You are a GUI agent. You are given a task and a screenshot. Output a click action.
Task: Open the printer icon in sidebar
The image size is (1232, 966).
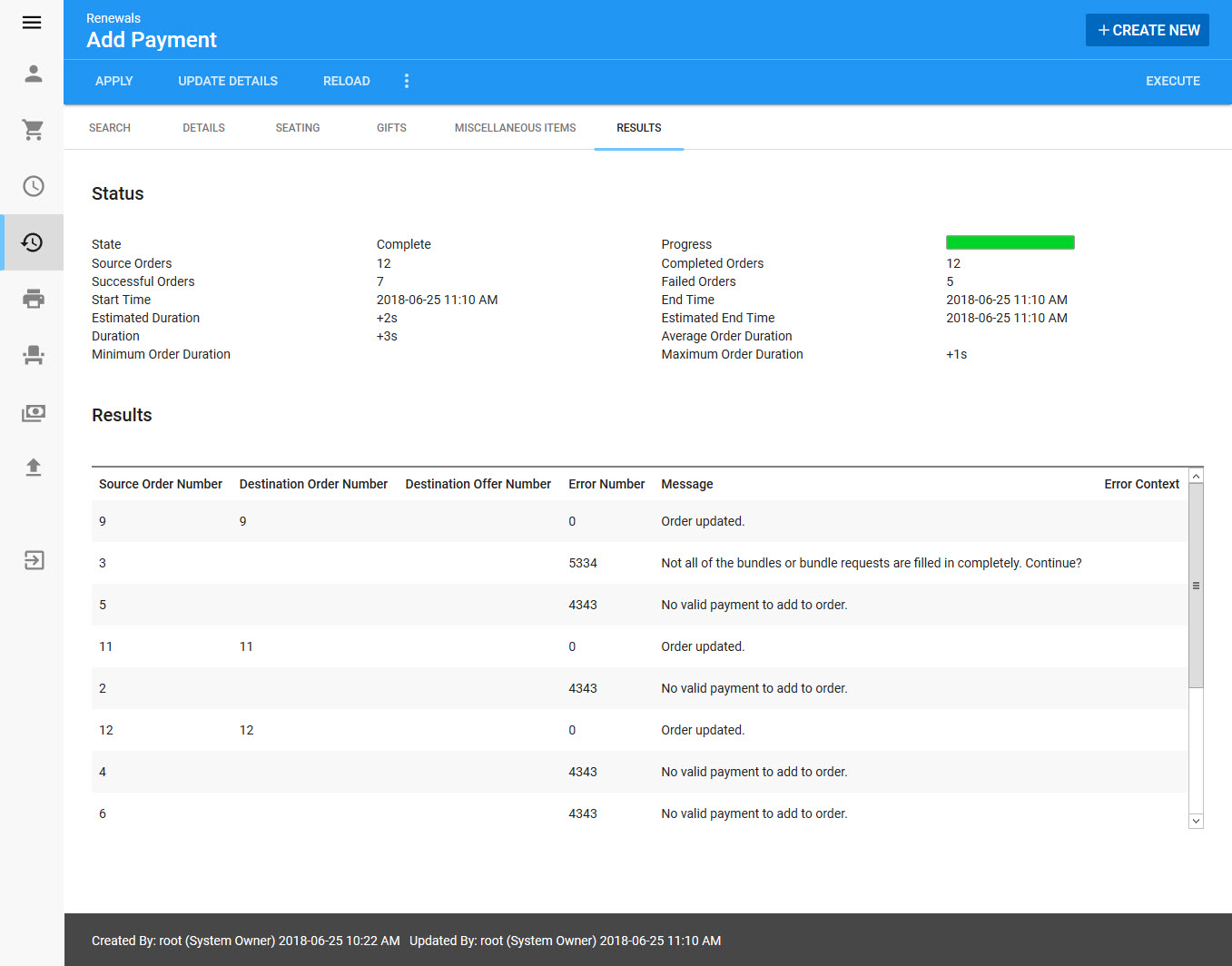[34, 299]
